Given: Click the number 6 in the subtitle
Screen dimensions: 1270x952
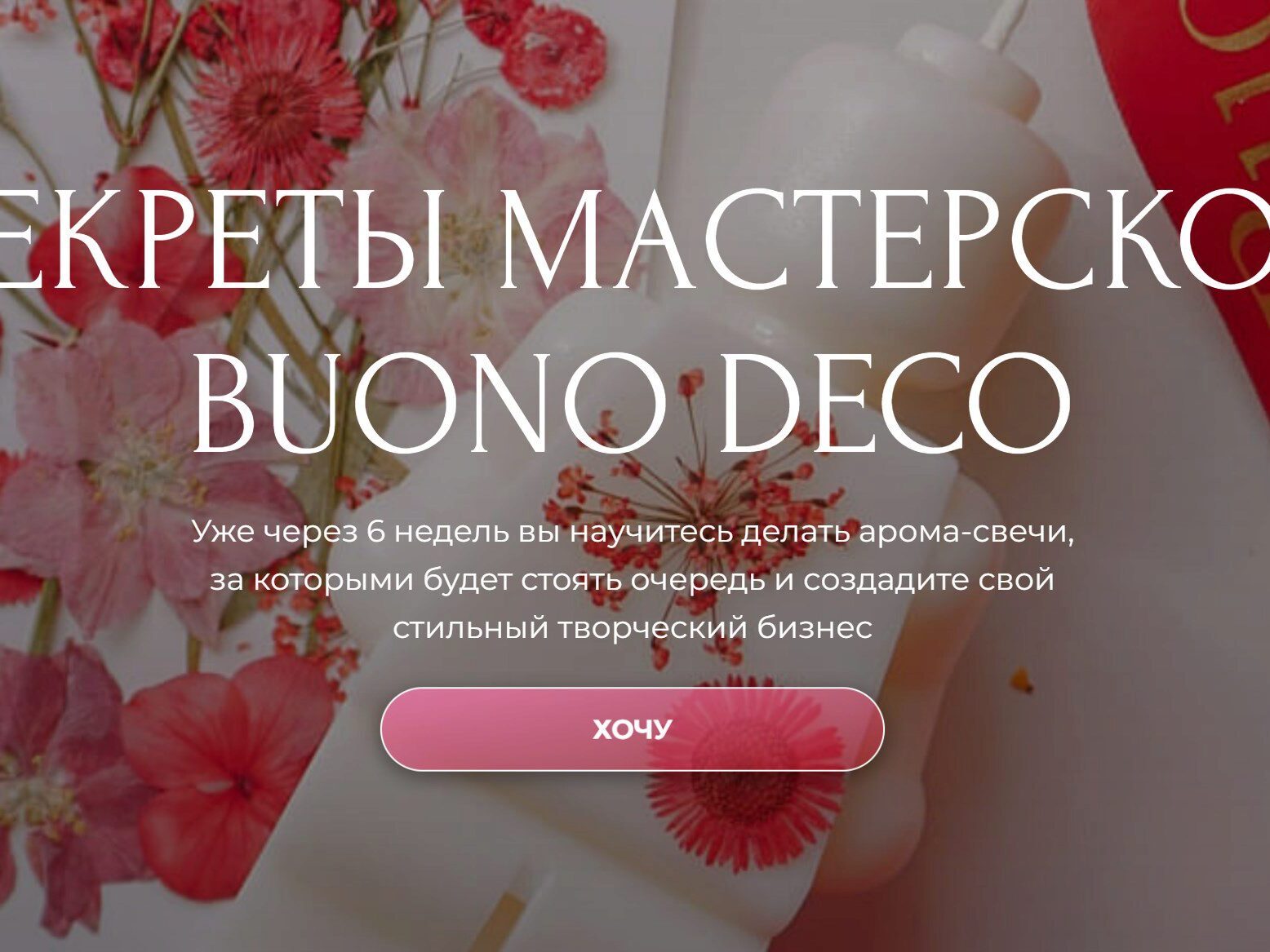Looking at the screenshot, I should point(375,533).
